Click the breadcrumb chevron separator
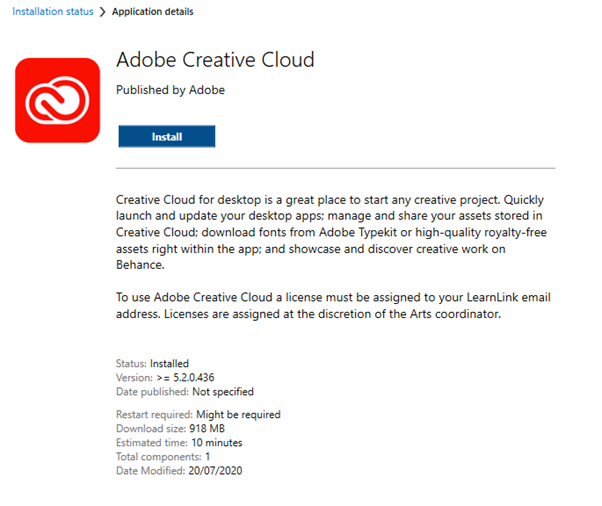Screen dimensions: 602x506 pyautogui.click(x=102, y=12)
